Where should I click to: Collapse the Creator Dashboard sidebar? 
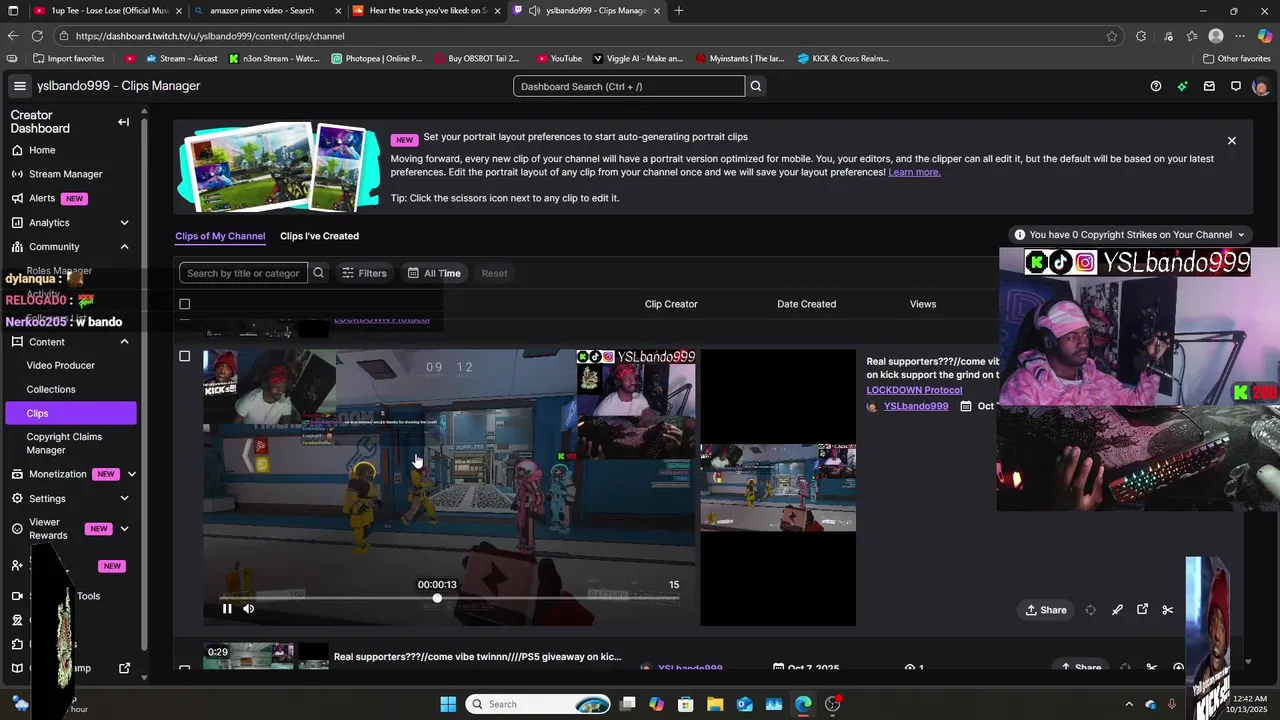pyautogui.click(x=123, y=122)
